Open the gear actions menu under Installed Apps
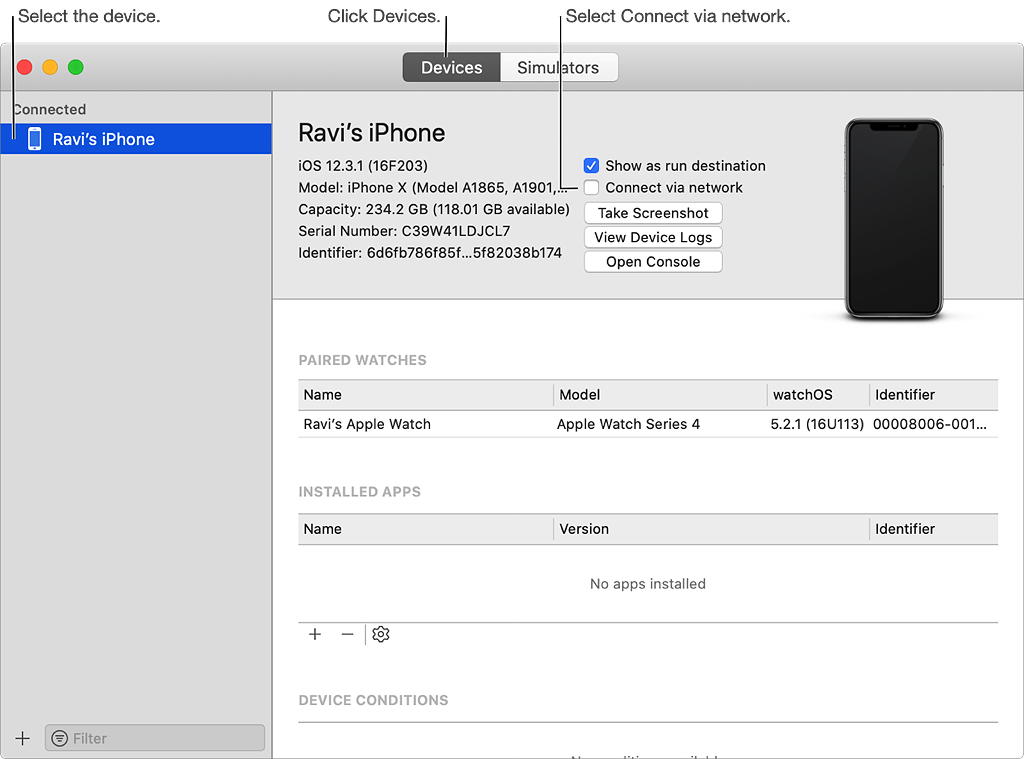 pyautogui.click(x=381, y=634)
